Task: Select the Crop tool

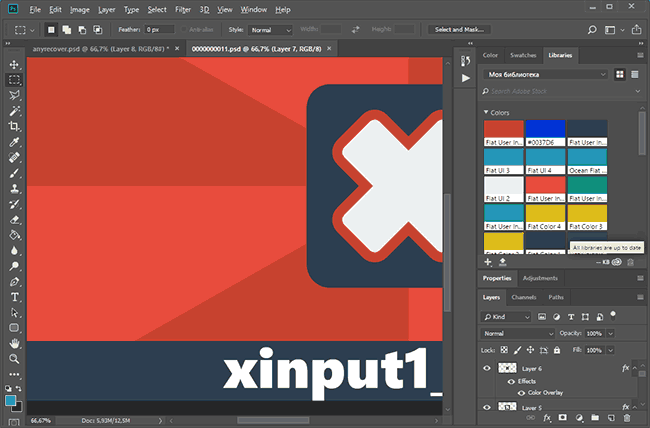Action: click(15, 126)
